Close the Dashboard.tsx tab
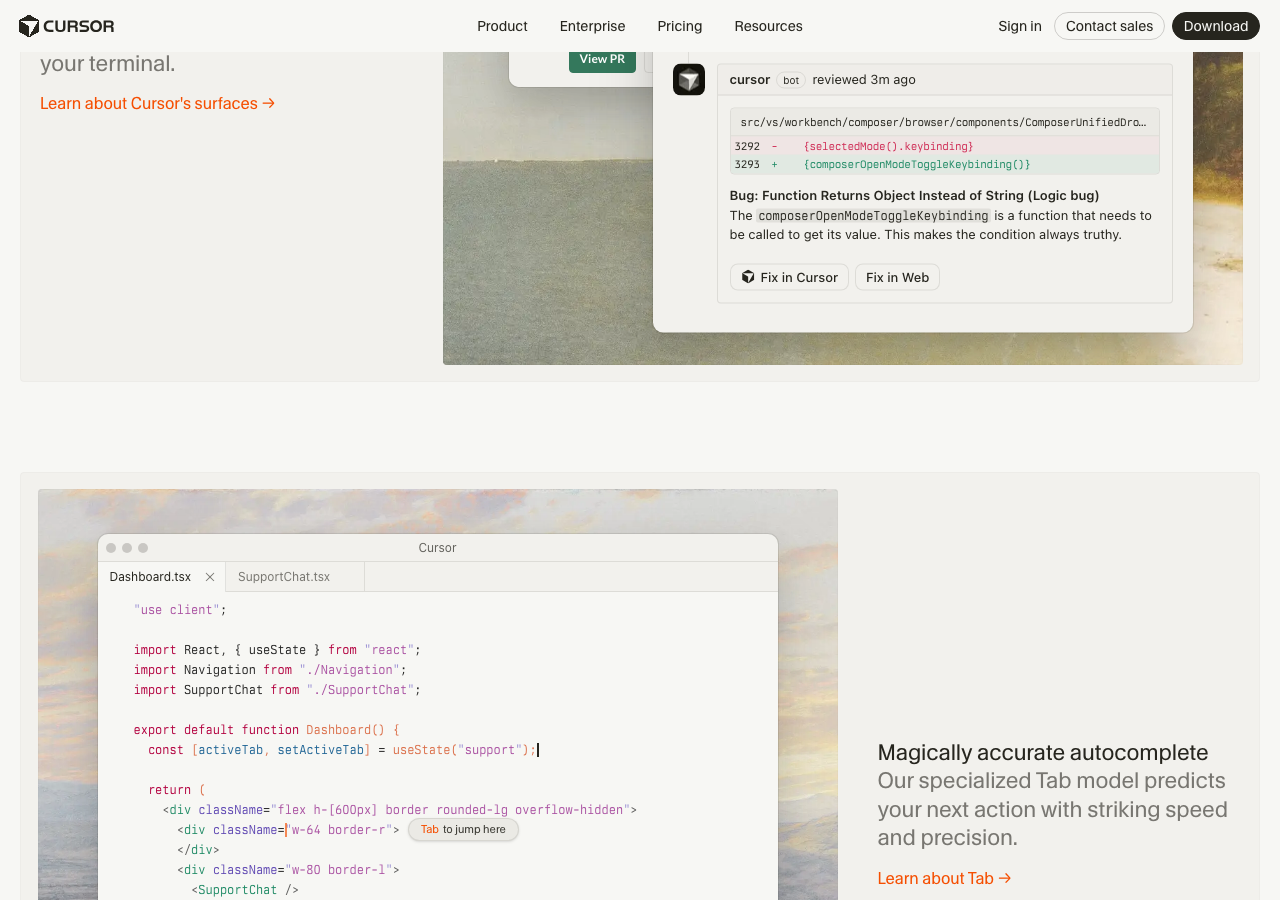The width and height of the screenshot is (1280, 900). pos(210,577)
